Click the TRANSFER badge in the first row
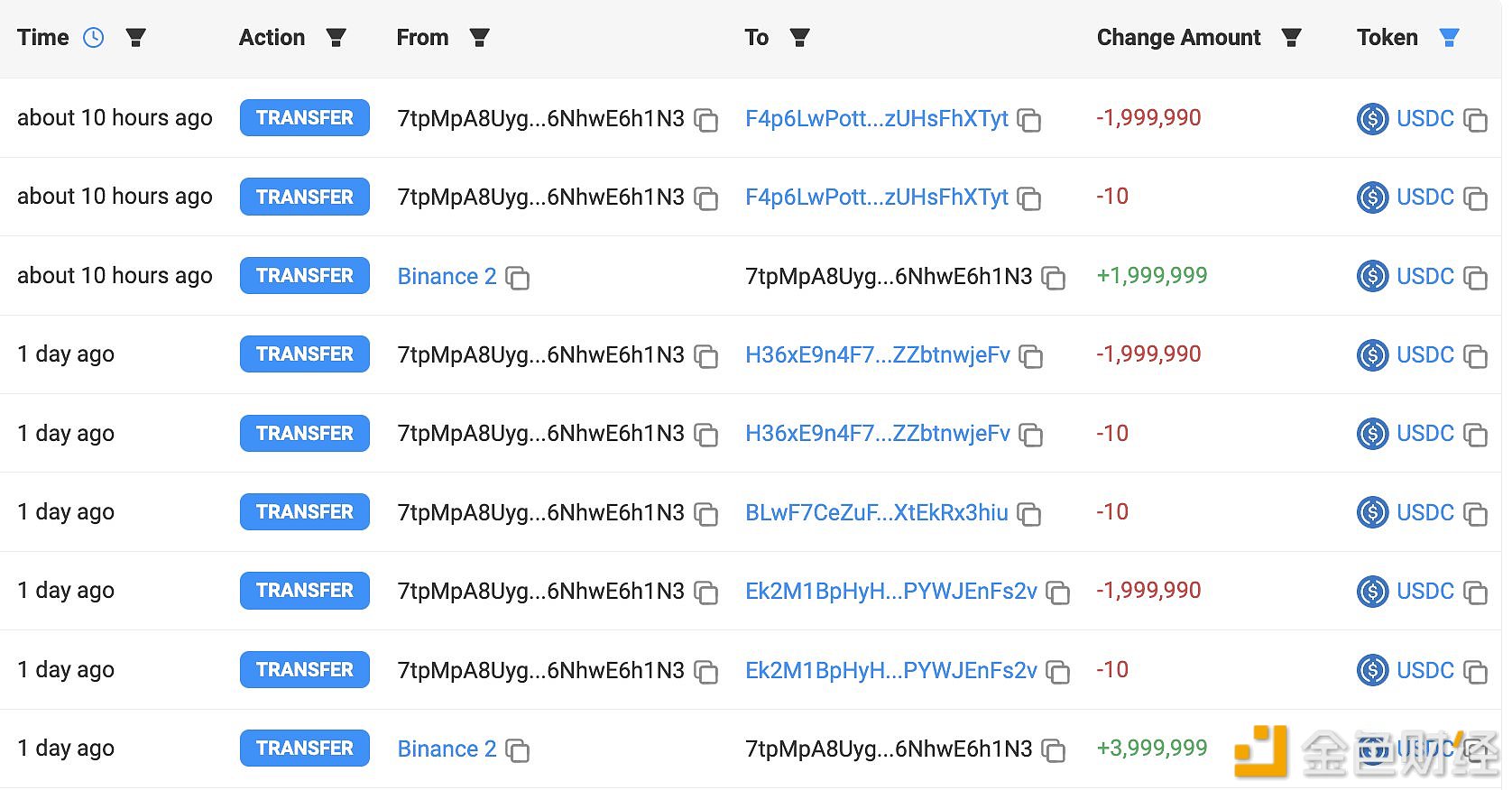The image size is (1512, 790). [x=305, y=118]
